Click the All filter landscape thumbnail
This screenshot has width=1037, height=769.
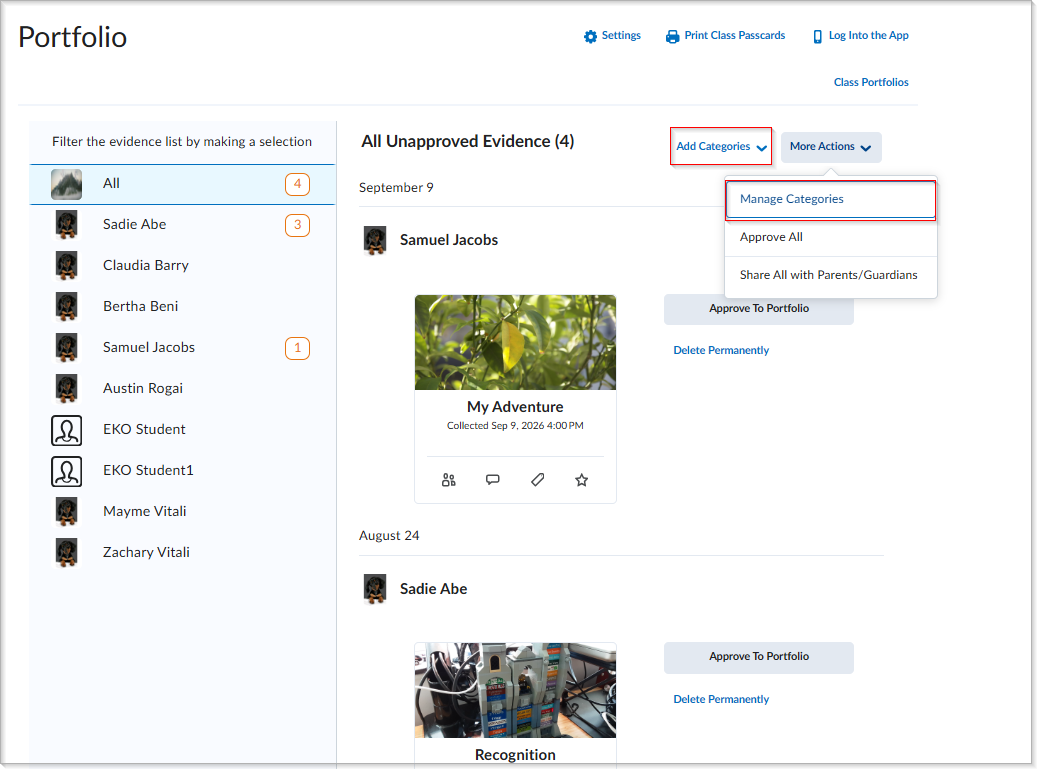tap(66, 184)
